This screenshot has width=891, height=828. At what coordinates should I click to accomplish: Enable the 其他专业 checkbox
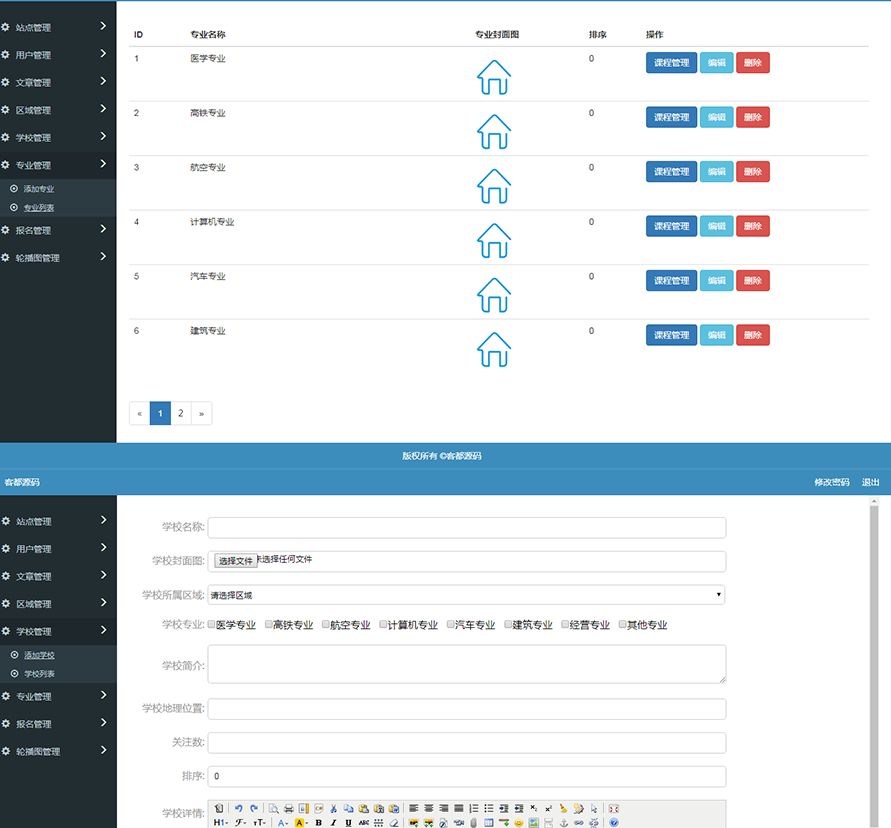coord(622,625)
